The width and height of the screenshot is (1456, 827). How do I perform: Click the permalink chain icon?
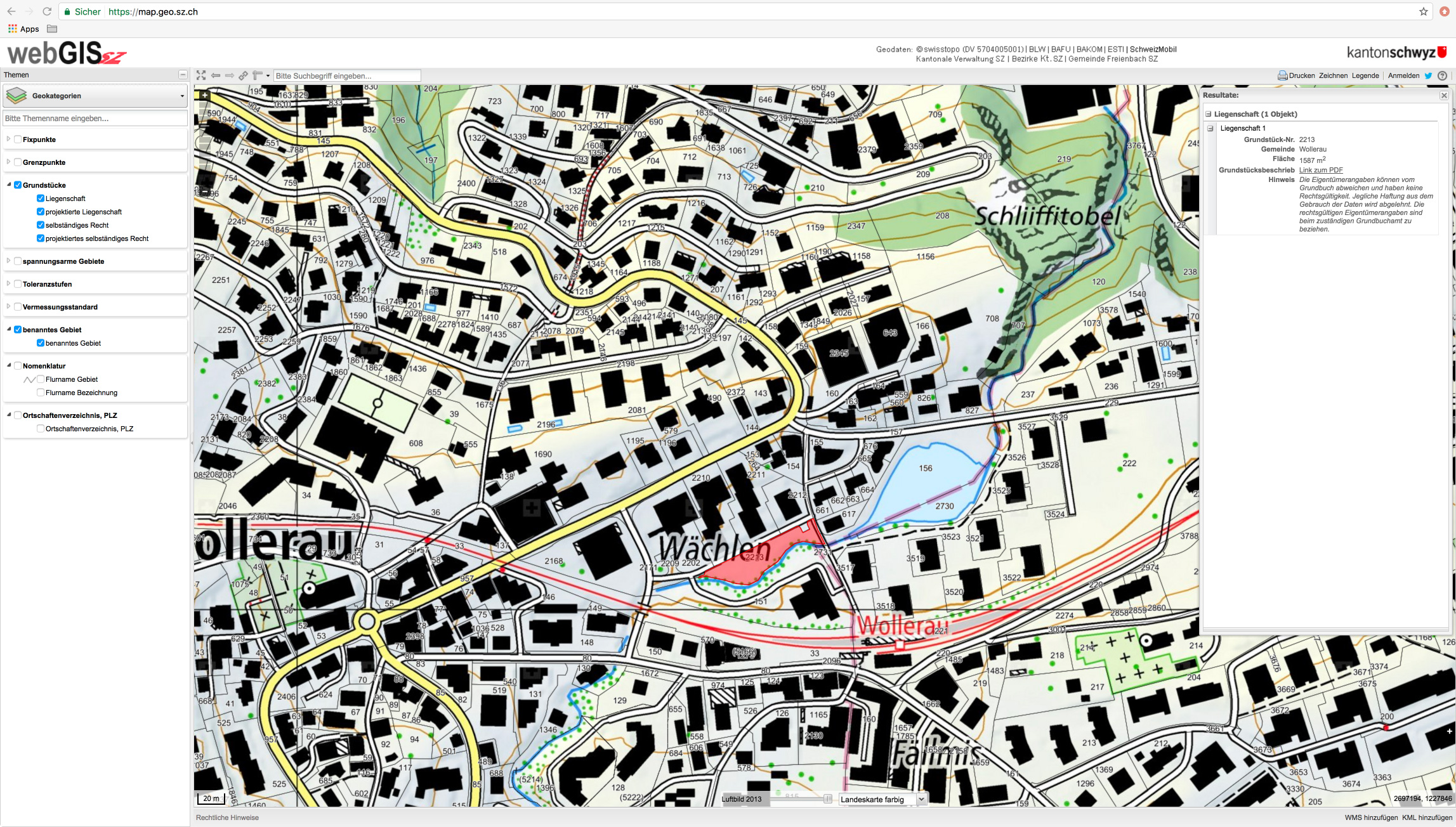(243, 75)
